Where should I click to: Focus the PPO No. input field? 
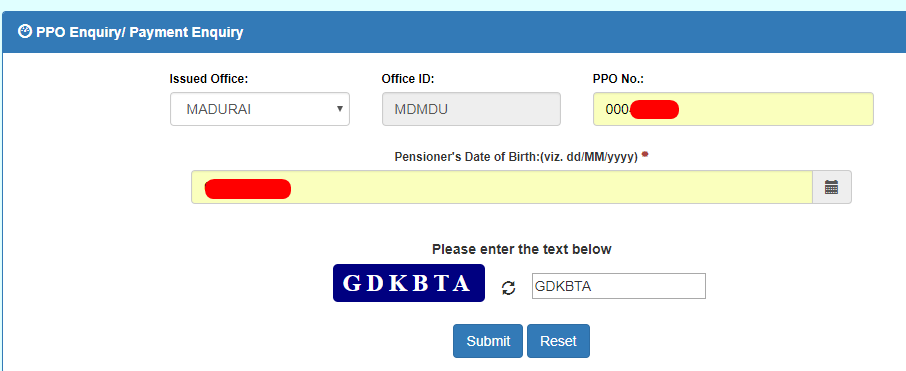(x=733, y=109)
